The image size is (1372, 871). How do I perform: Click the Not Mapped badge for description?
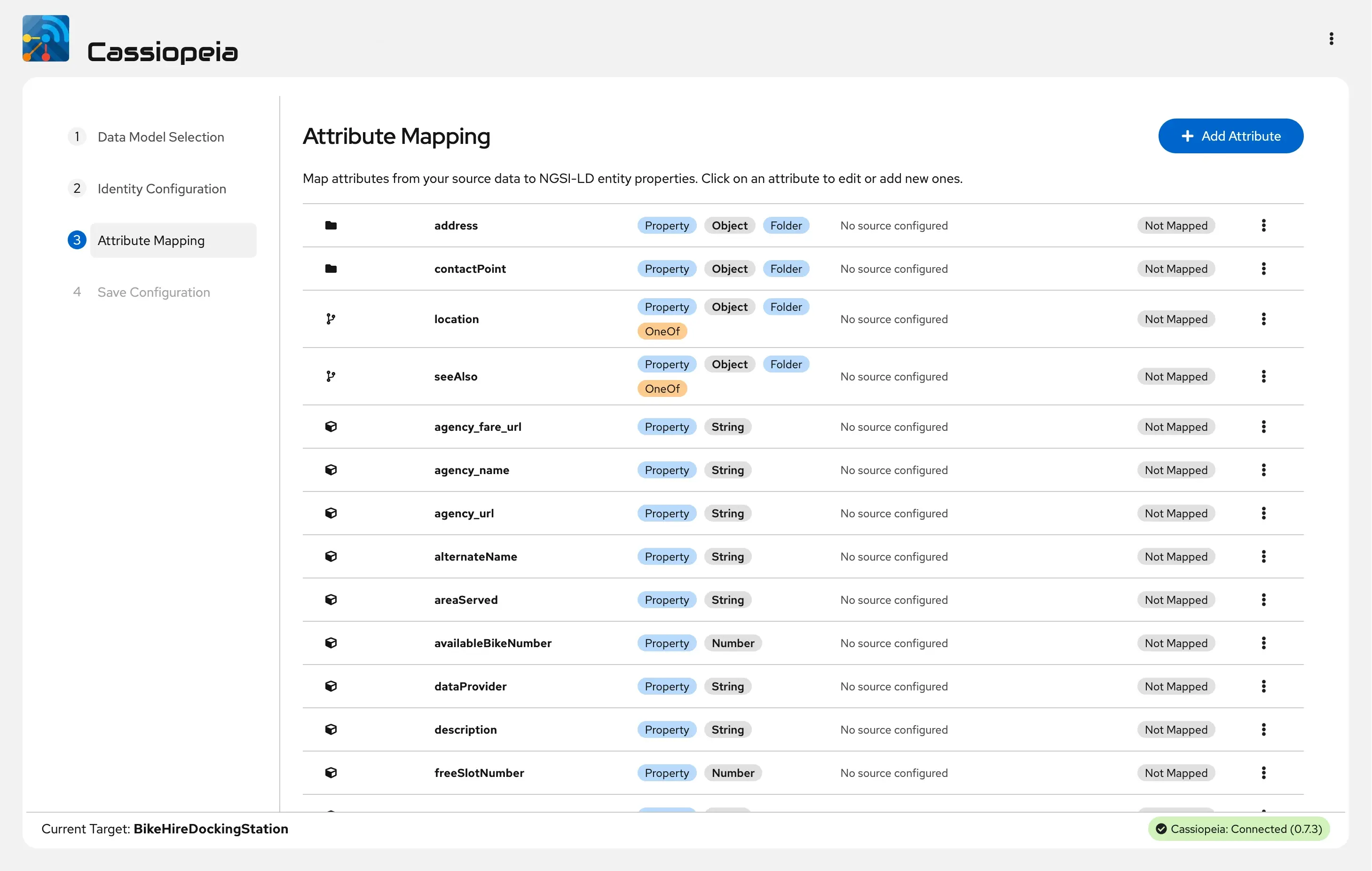tap(1175, 729)
